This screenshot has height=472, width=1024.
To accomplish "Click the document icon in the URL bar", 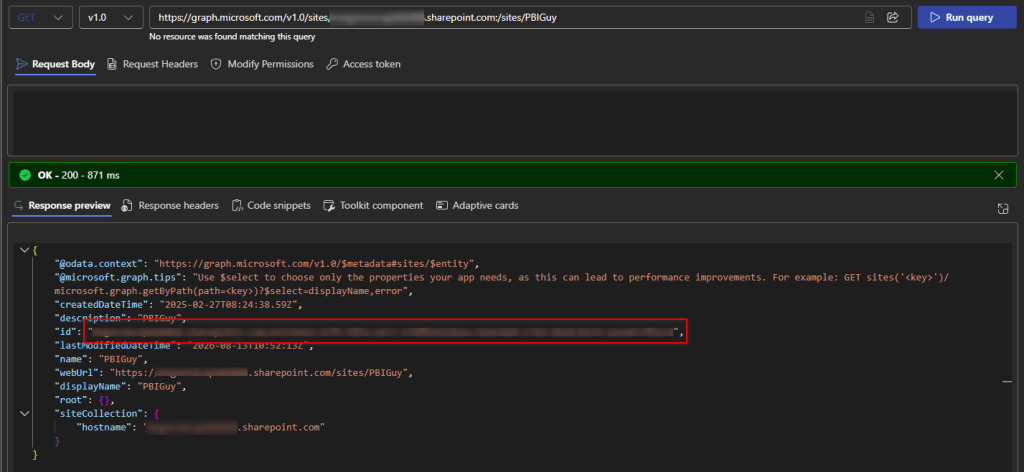I will tap(869, 18).
